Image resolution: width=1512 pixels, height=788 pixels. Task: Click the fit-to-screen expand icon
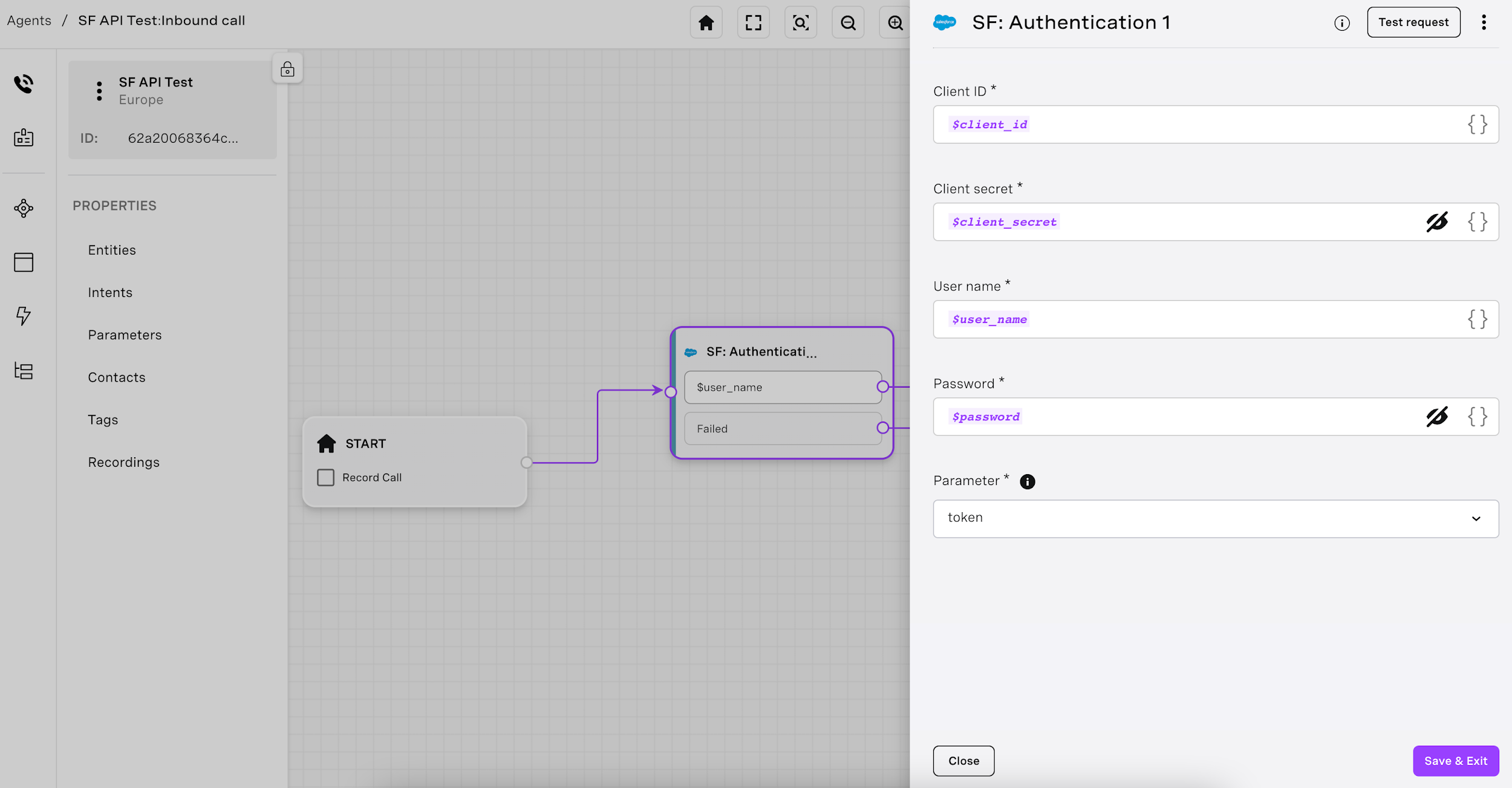coord(753,23)
